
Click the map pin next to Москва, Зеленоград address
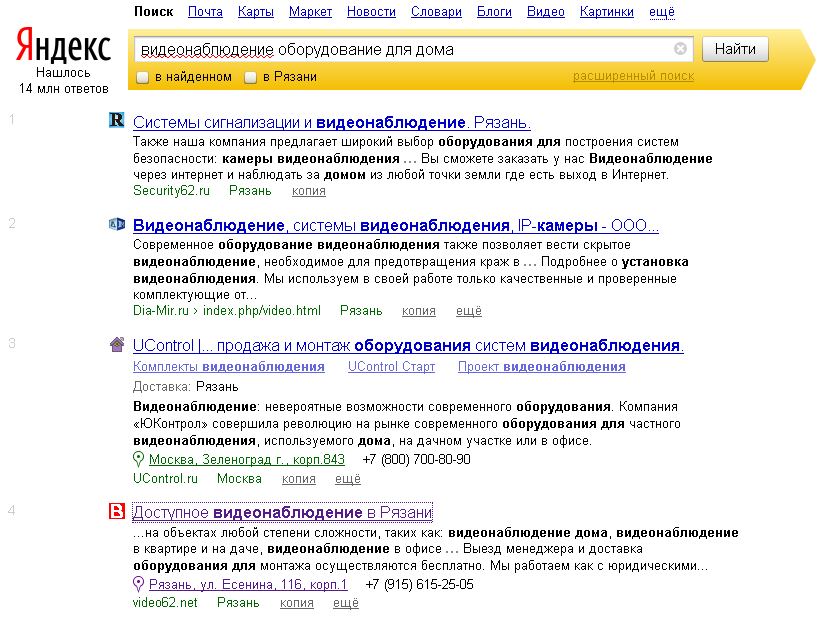pos(138,459)
